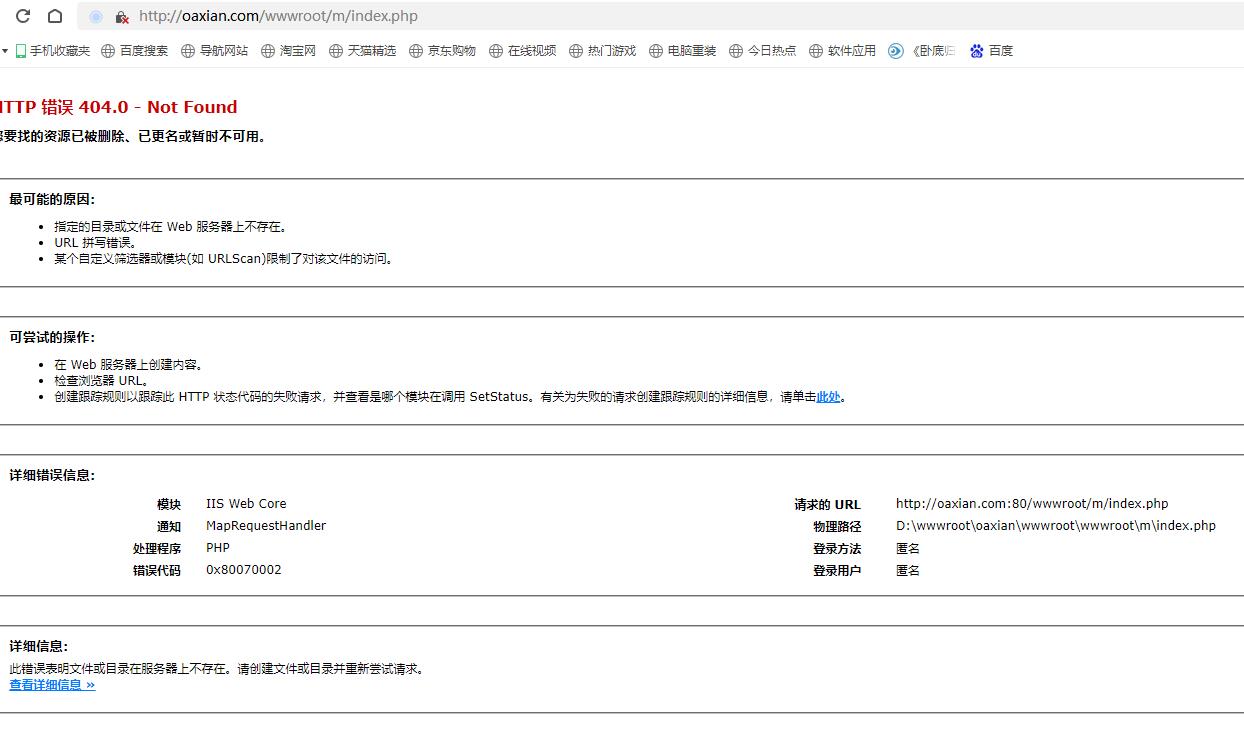
Task: Click the insecure site lock icon
Action: (122, 17)
